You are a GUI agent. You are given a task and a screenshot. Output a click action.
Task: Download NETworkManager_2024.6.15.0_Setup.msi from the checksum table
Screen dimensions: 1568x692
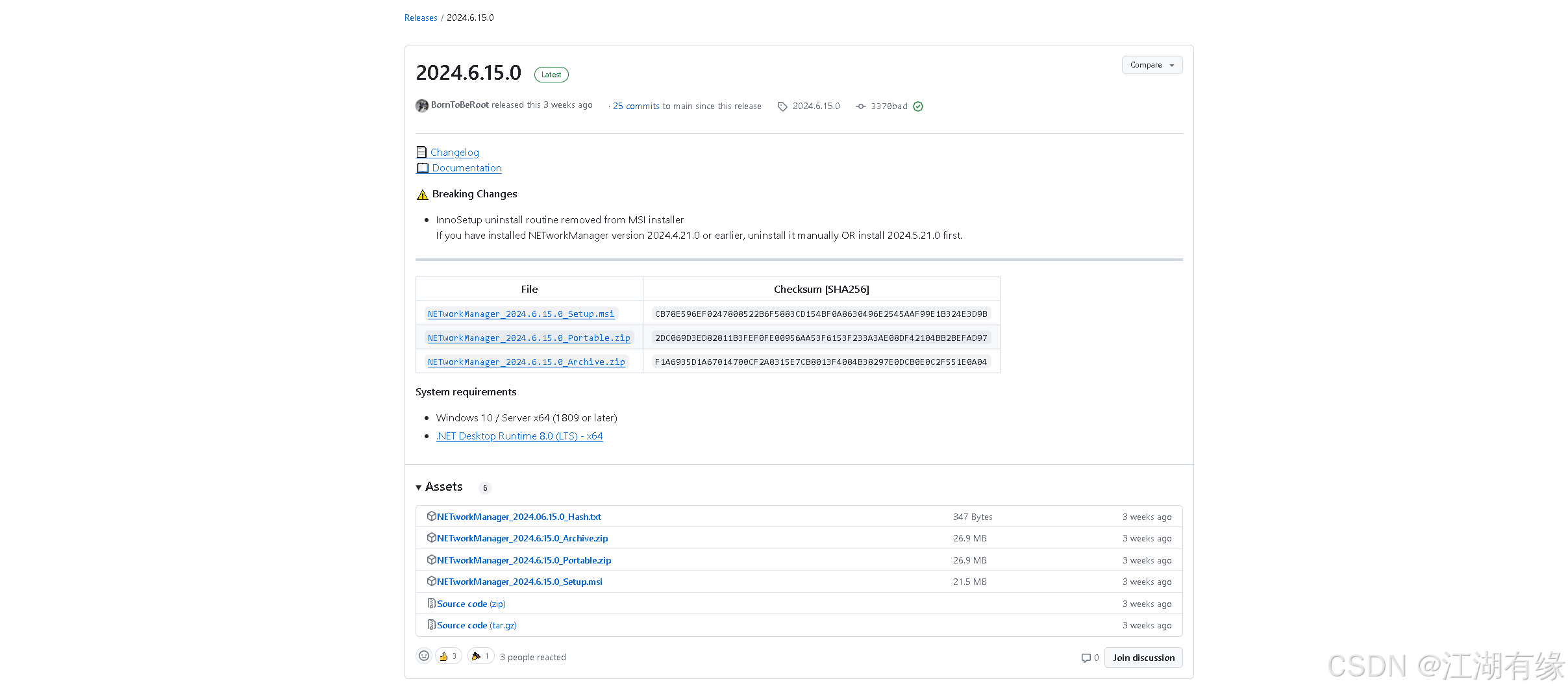point(520,314)
